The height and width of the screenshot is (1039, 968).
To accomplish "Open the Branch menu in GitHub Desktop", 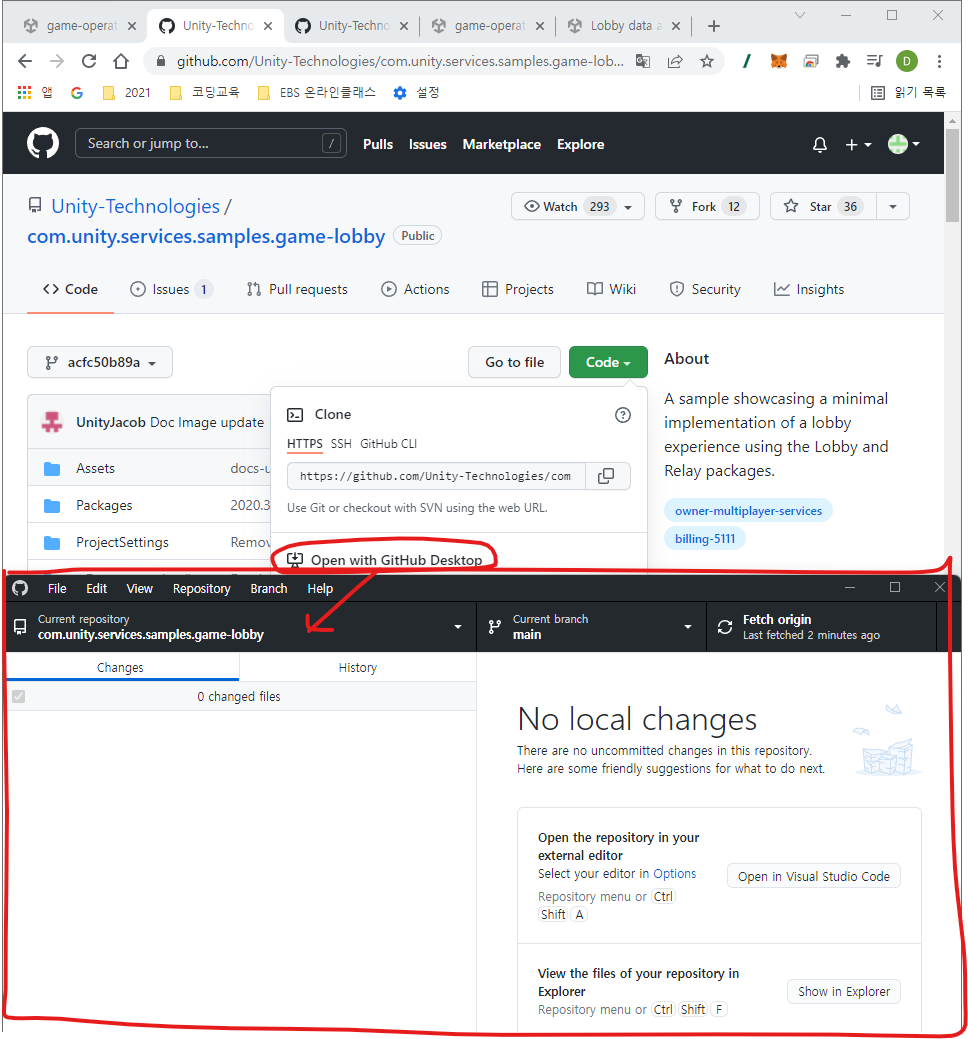I will (x=268, y=588).
